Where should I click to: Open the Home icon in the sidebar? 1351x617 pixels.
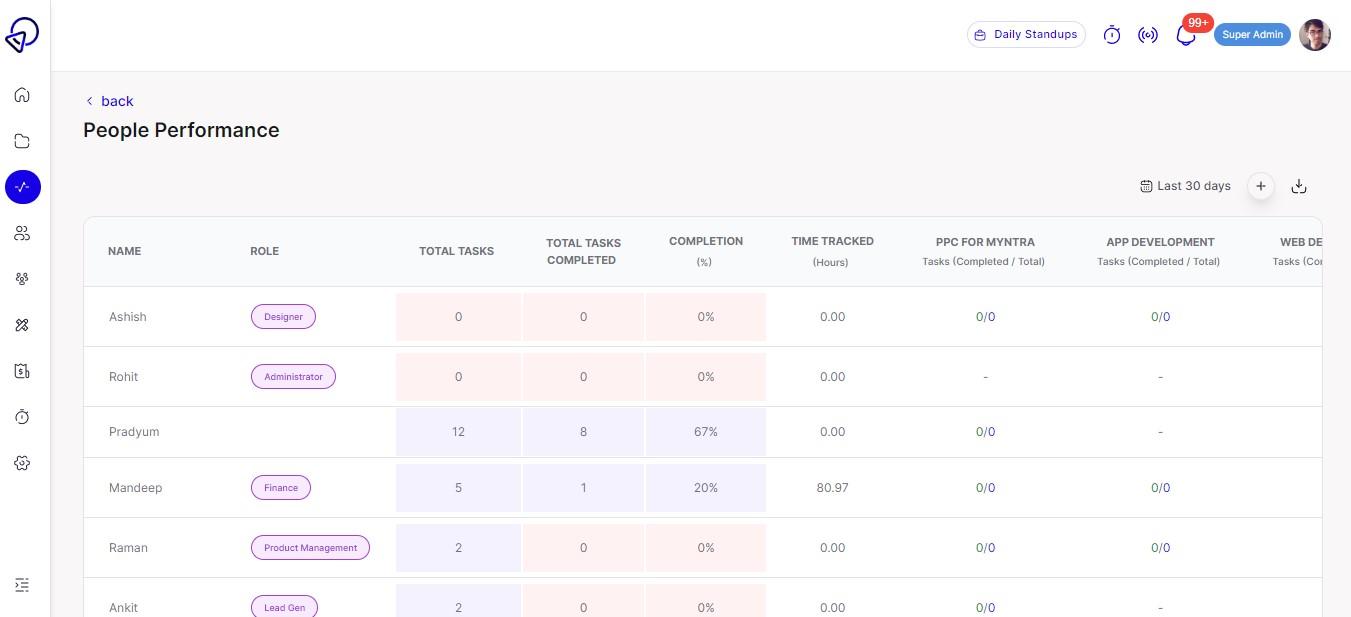tap(22, 95)
